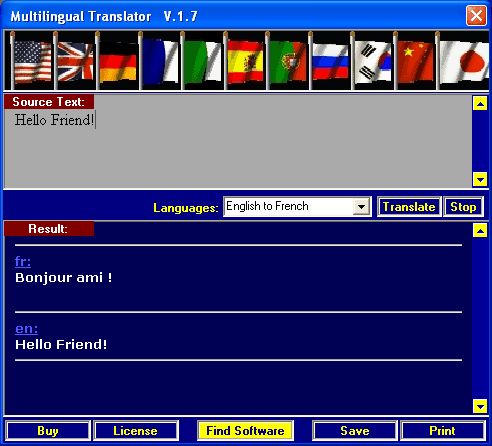Open the Languages dropdown arrow
492x446 pixels.
pos(361,207)
